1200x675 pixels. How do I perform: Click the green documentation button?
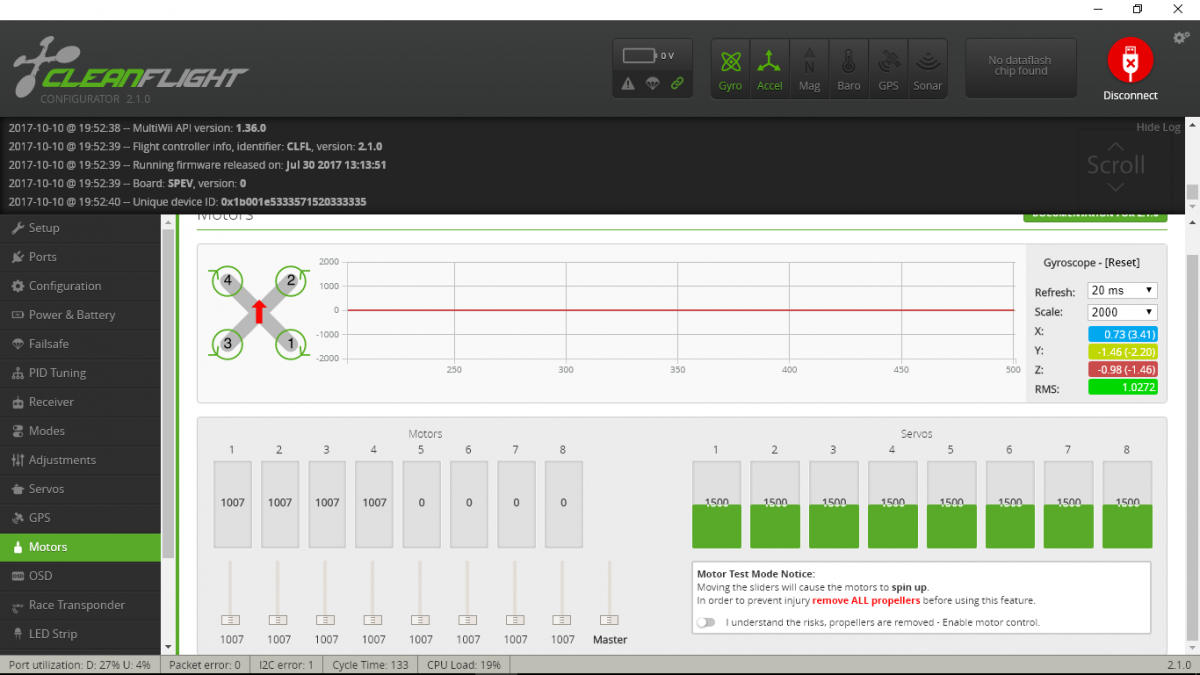click(1094, 215)
